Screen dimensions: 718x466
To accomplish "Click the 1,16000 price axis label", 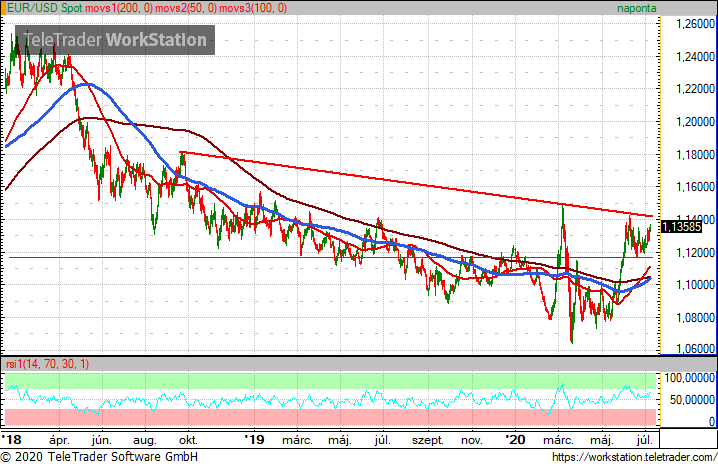I will coord(695,187).
